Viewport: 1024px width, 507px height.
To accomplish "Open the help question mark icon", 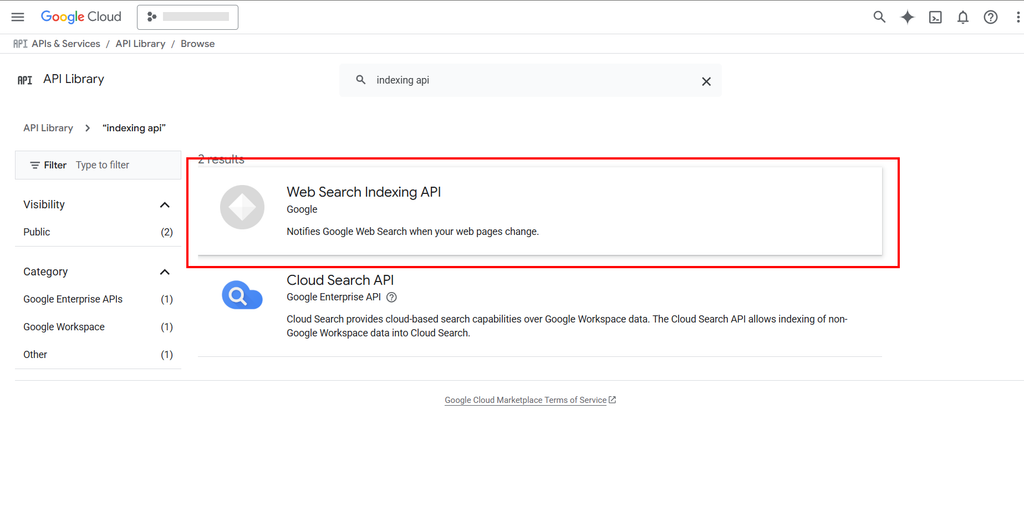I will [x=991, y=17].
